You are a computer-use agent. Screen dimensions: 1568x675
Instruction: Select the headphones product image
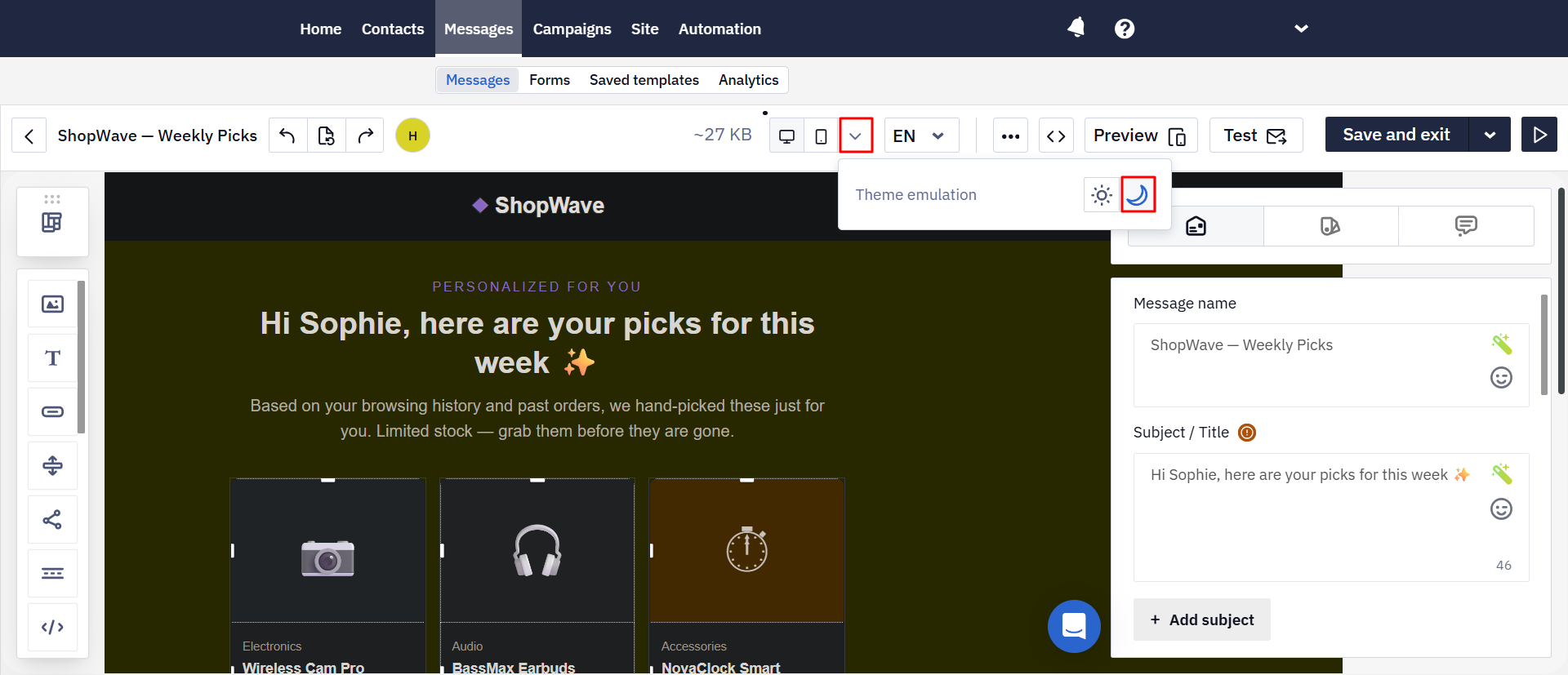537,551
